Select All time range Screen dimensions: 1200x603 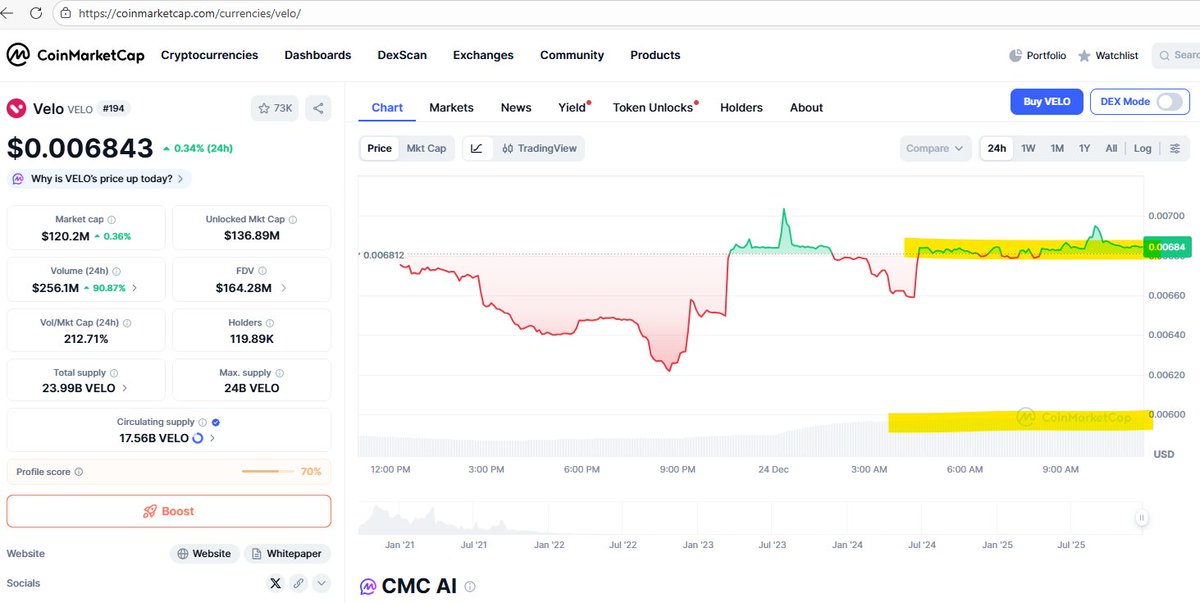tap(1111, 148)
